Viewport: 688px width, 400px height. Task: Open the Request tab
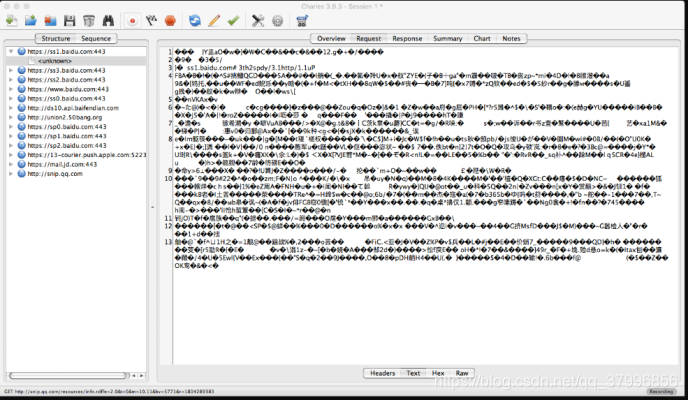coord(369,39)
